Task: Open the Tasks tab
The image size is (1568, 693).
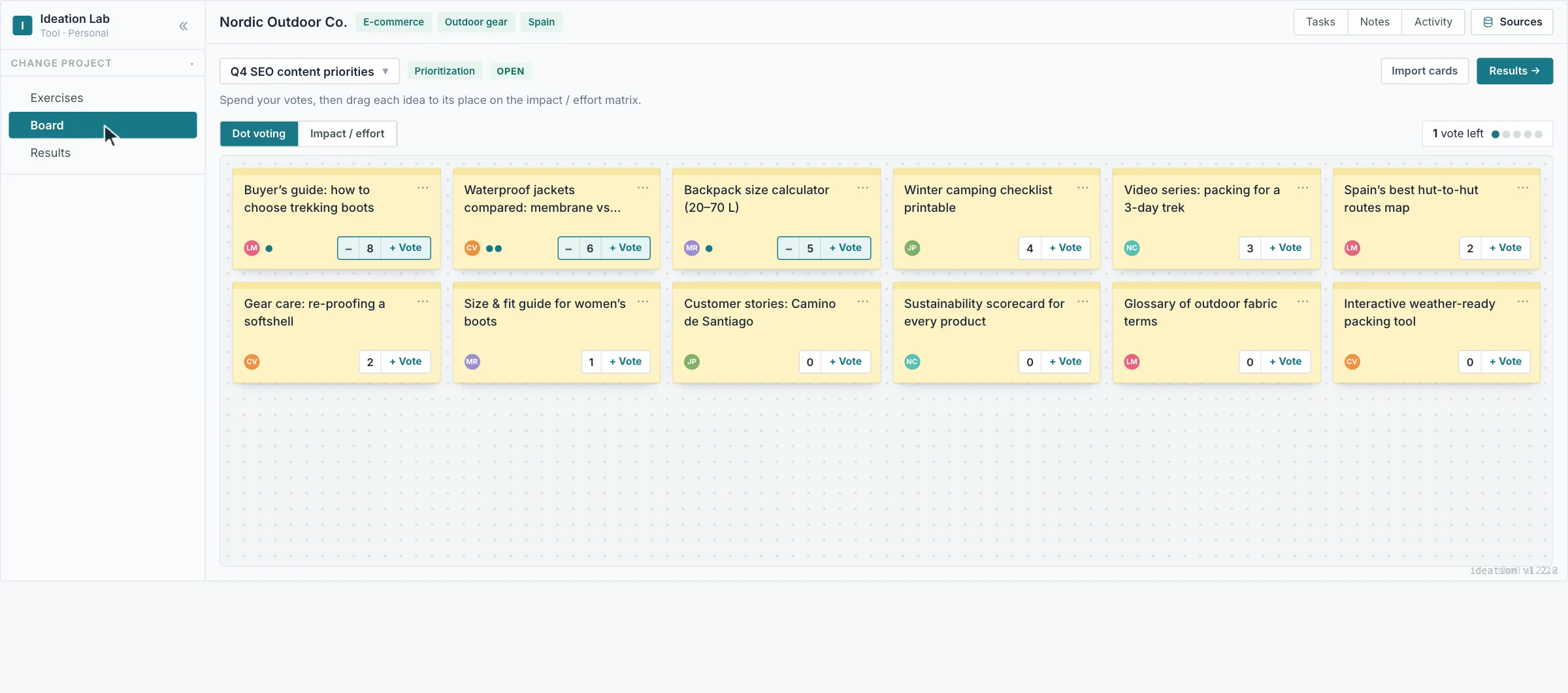Action: point(1320,22)
